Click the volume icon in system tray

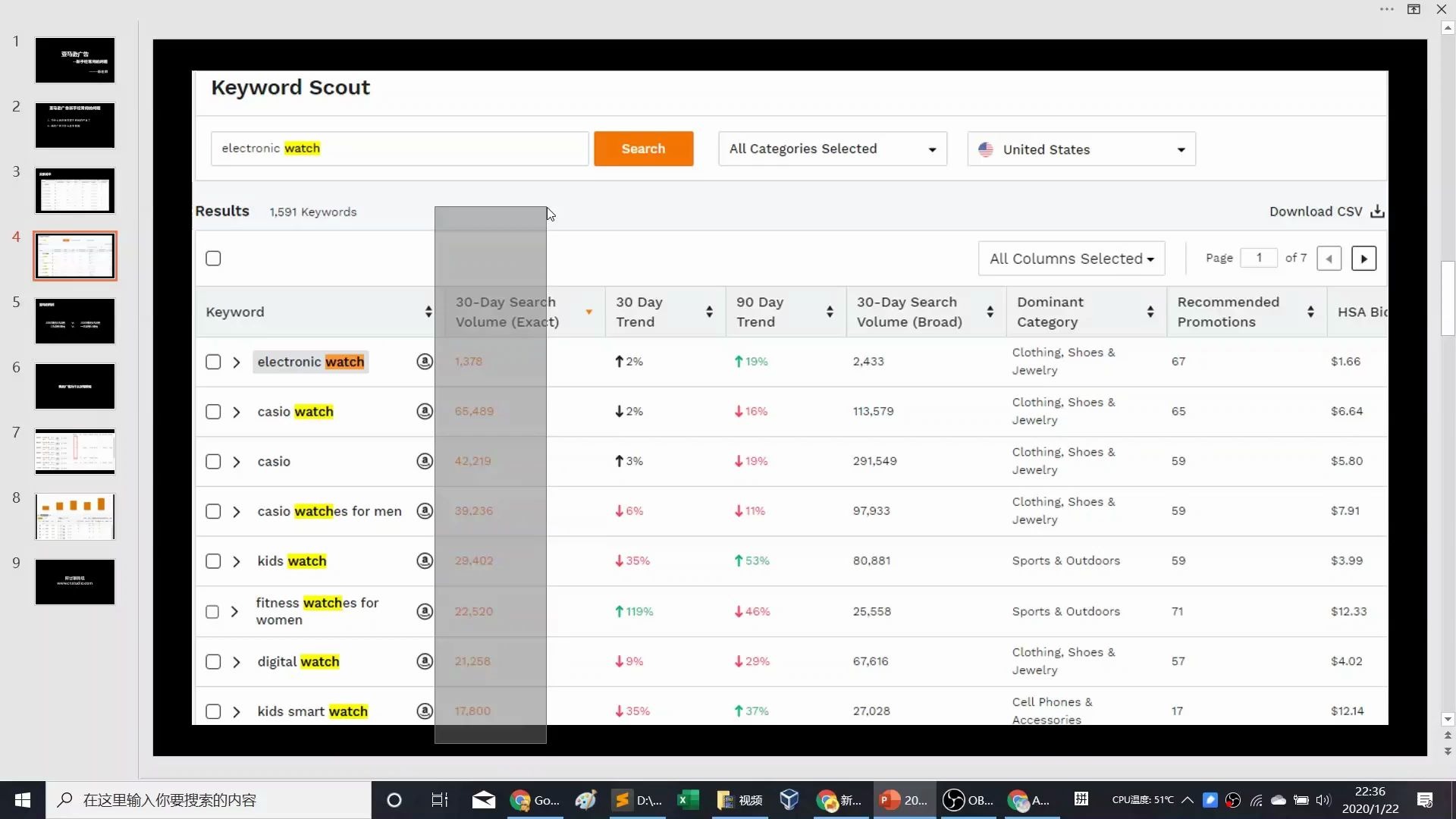tap(1323, 800)
